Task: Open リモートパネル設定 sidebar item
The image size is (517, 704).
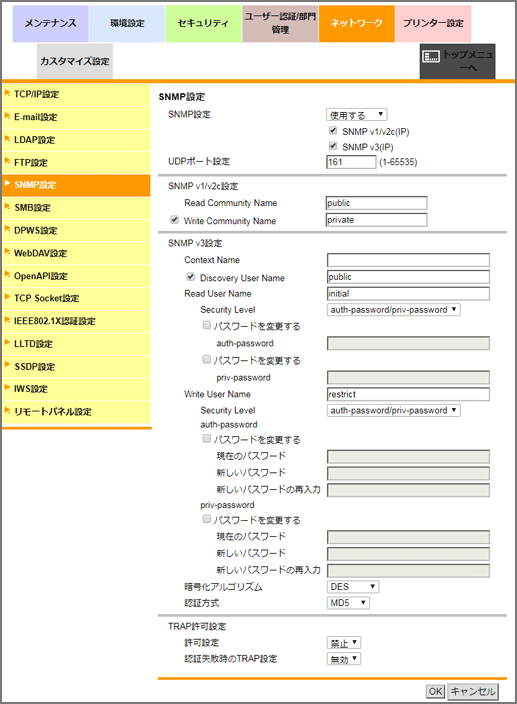Action: [76, 412]
